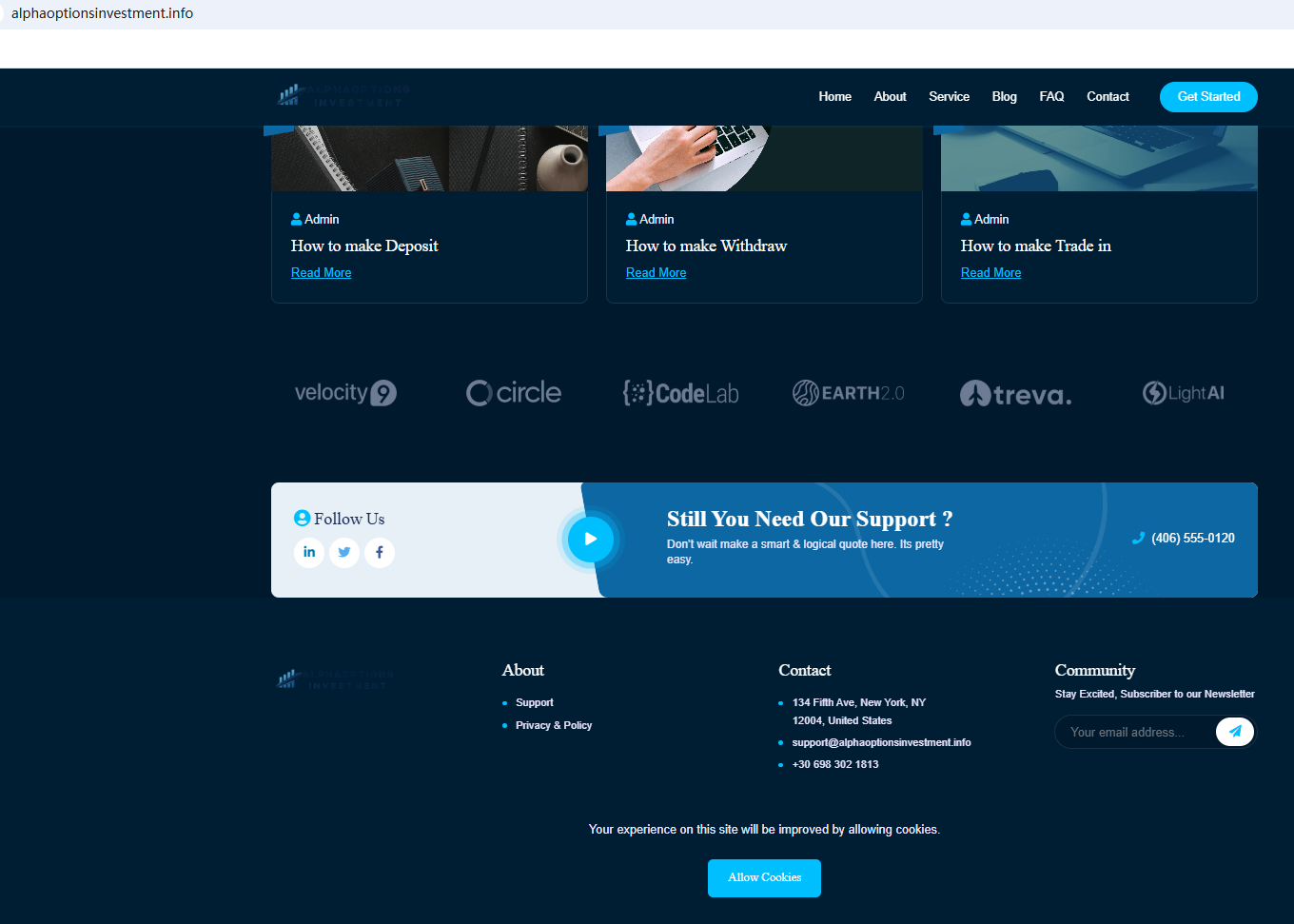Submit newsletter with paper plane icon
This screenshot has height=924, width=1294.
click(1235, 732)
